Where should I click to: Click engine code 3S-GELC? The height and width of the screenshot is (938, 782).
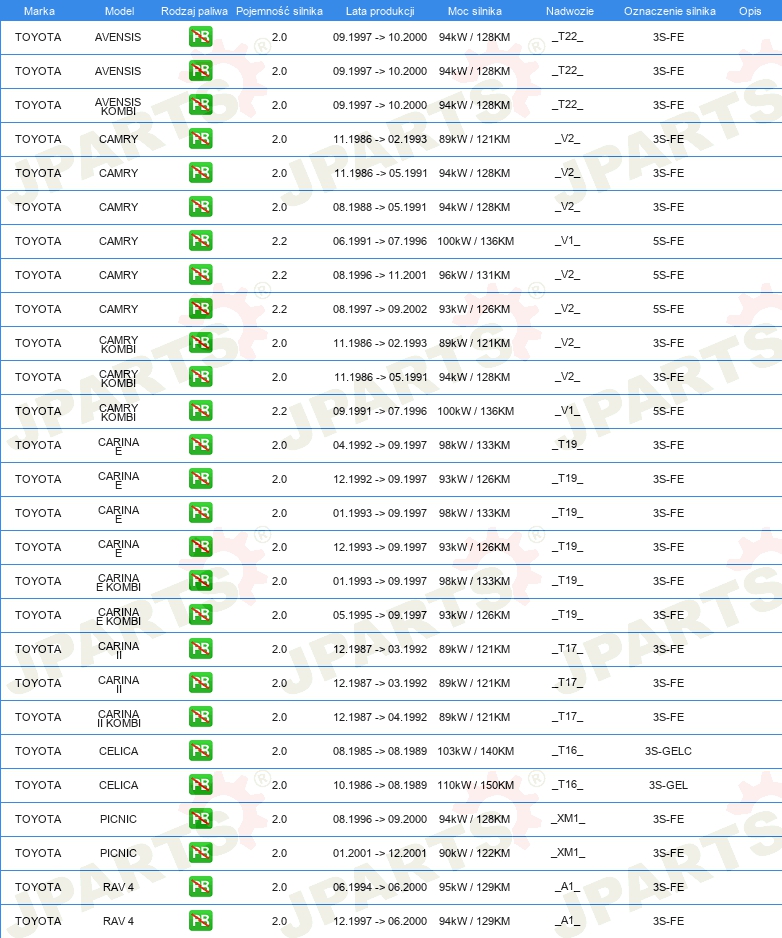(668, 751)
